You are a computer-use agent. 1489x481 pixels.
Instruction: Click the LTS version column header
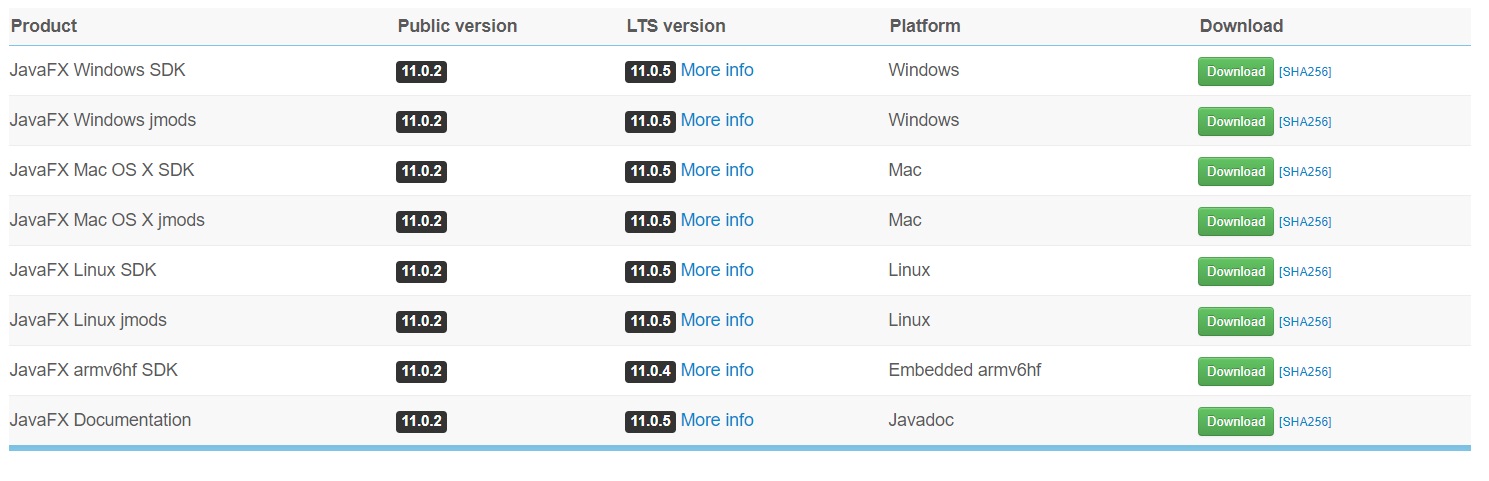click(x=676, y=26)
